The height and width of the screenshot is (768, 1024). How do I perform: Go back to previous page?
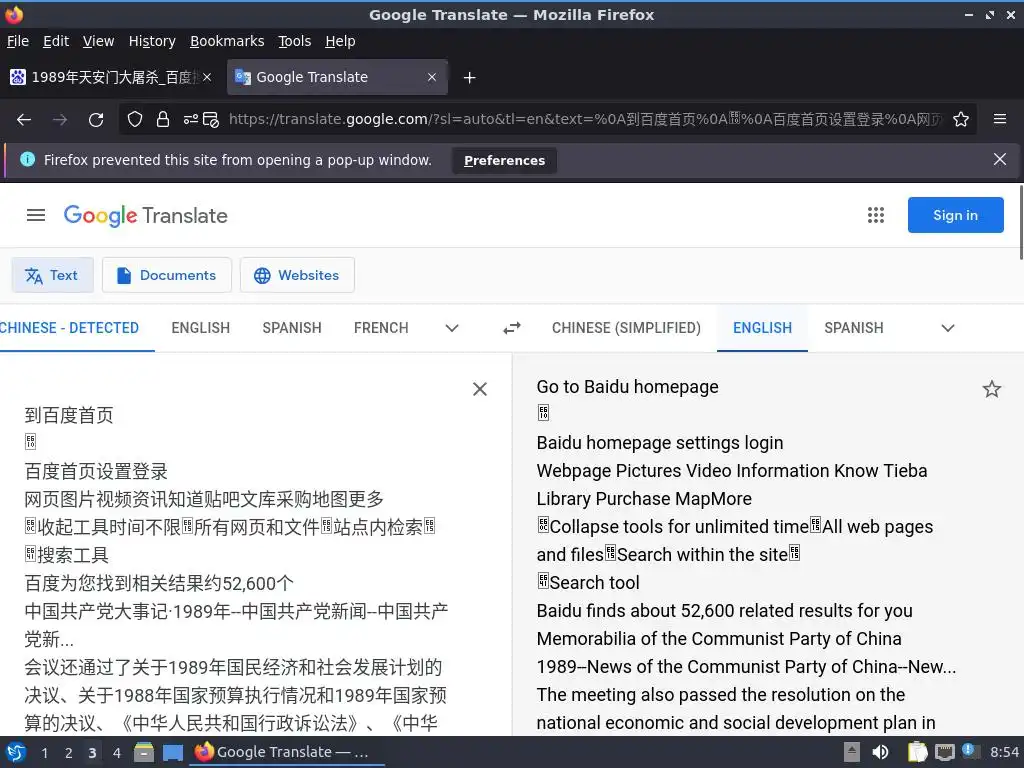(24, 120)
